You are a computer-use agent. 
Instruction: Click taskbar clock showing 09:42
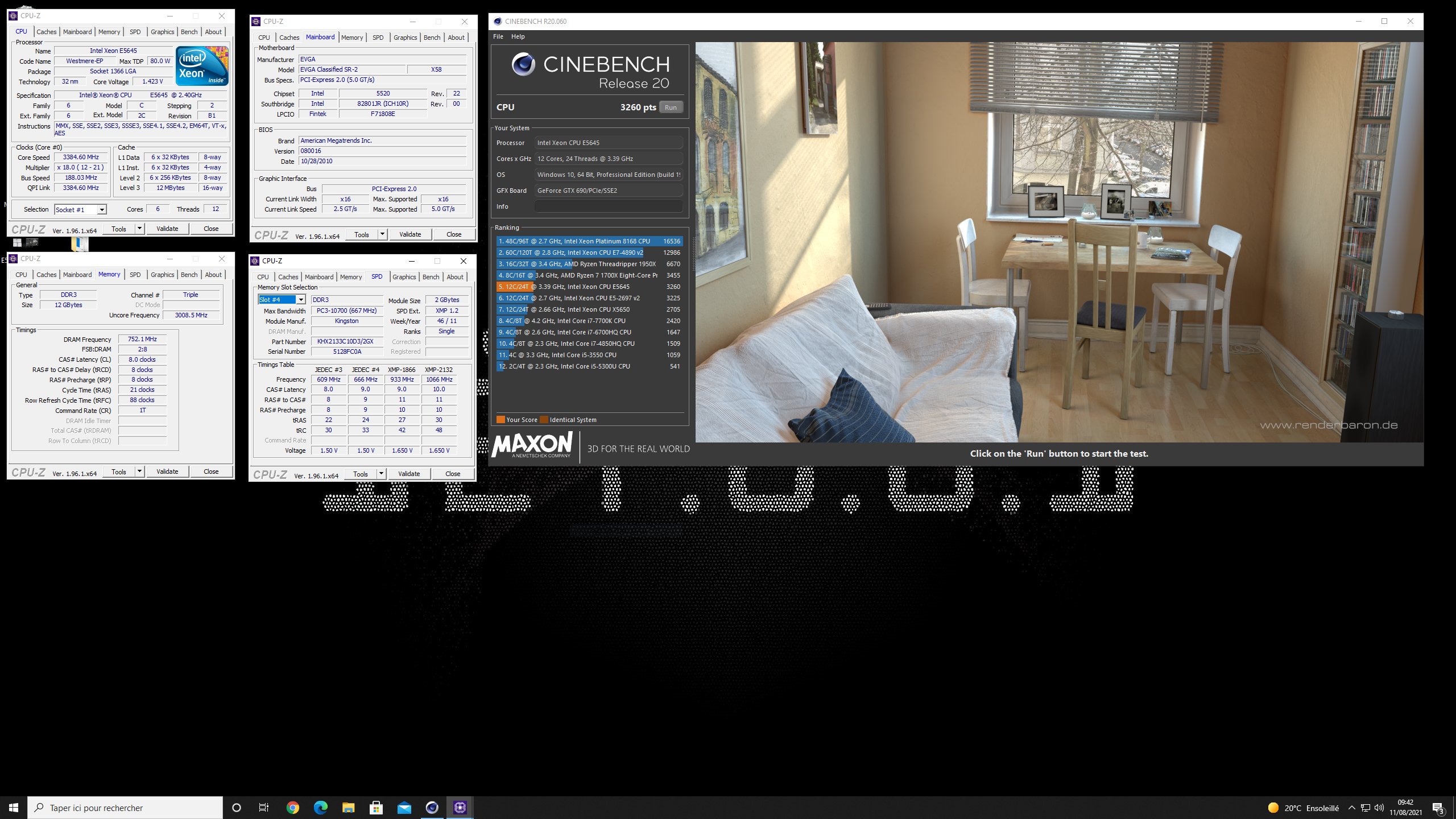point(1405,808)
